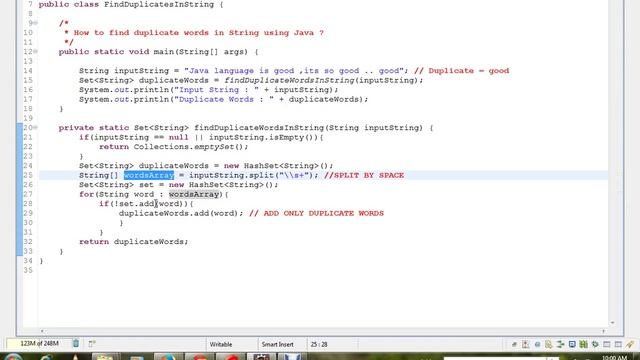
Task: Click 'new HashSet<String>();' on line 24
Action: pyautogui.click(x=279, y=166)
